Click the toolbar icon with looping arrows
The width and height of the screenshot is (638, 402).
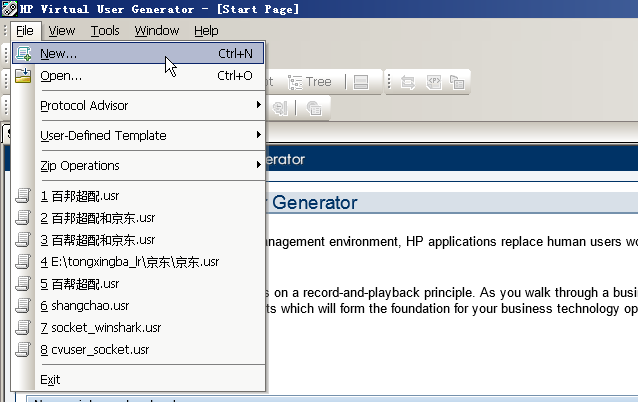pos(408,82)
